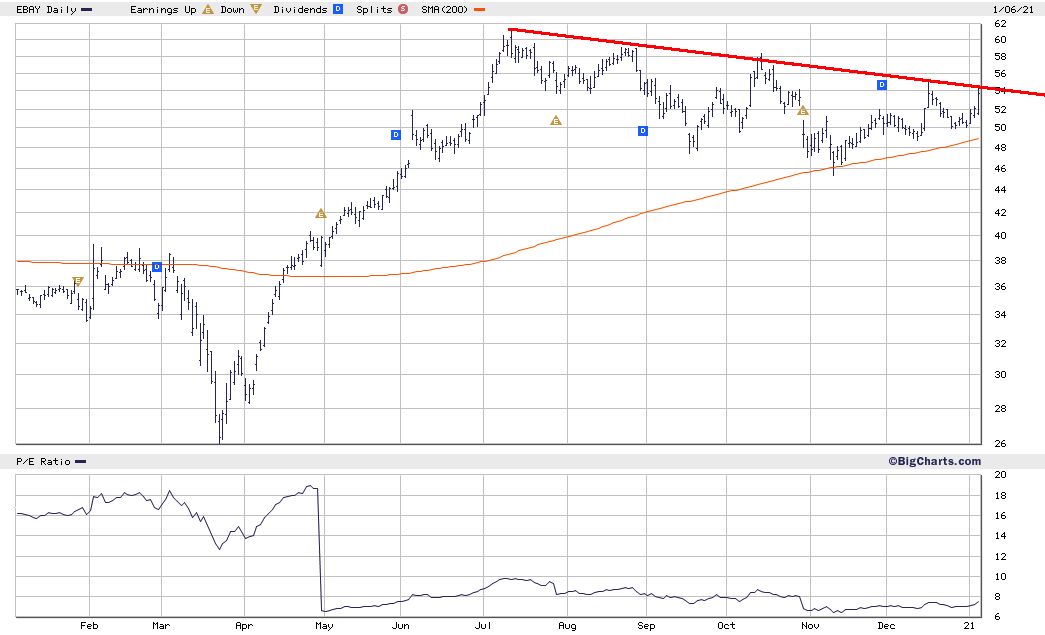Click the orange SMA(200) legend swatch
1045x635 pixels.
click(479, 10)
